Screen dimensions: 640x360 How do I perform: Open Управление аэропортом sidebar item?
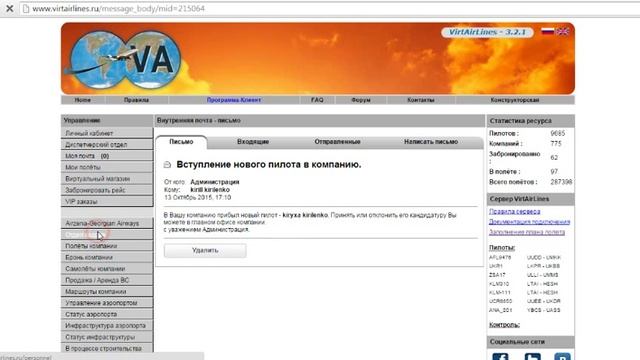pyautogui.click(x=107, y=303)
